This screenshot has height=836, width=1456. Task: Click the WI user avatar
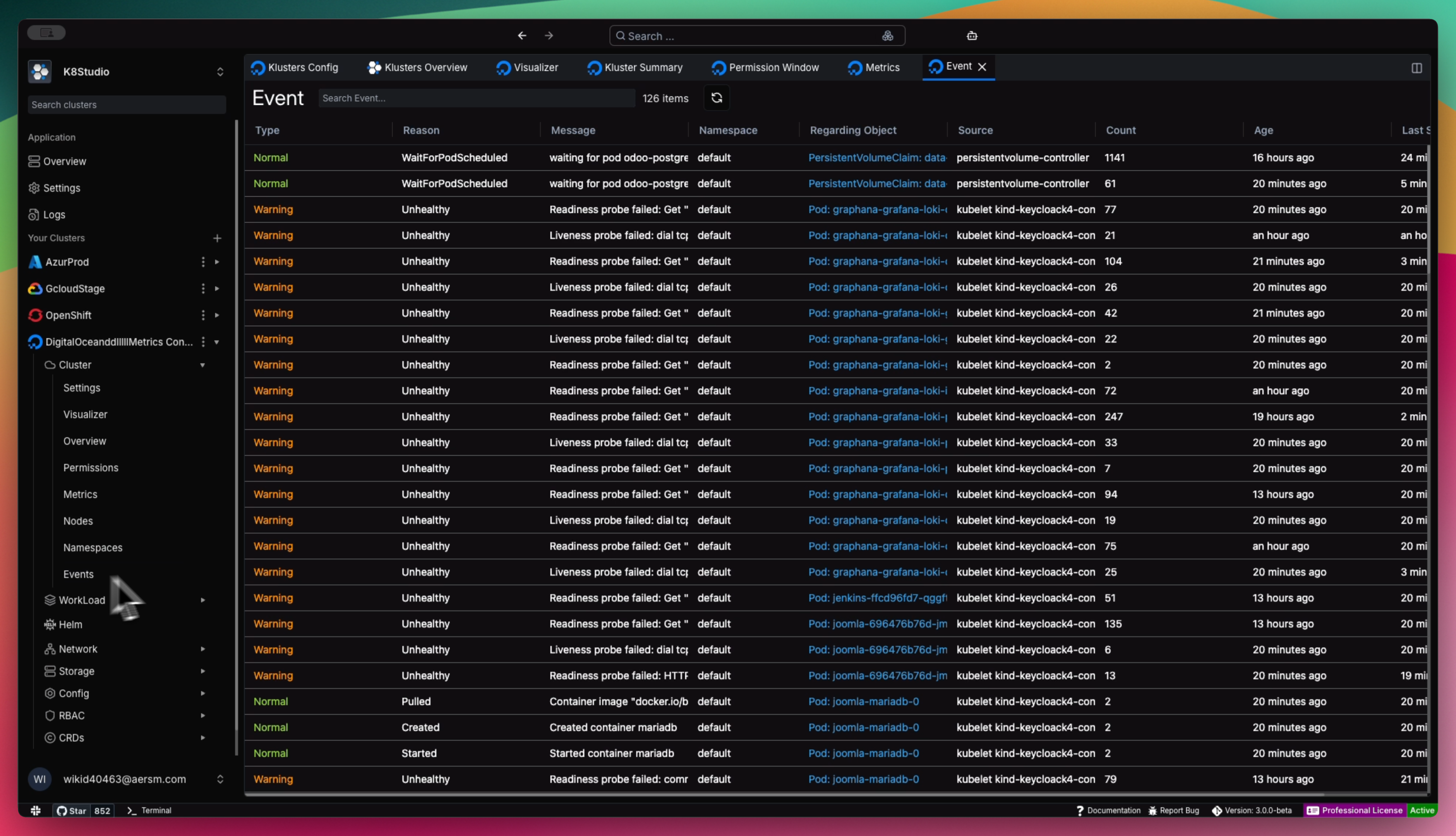coord(39,779)
